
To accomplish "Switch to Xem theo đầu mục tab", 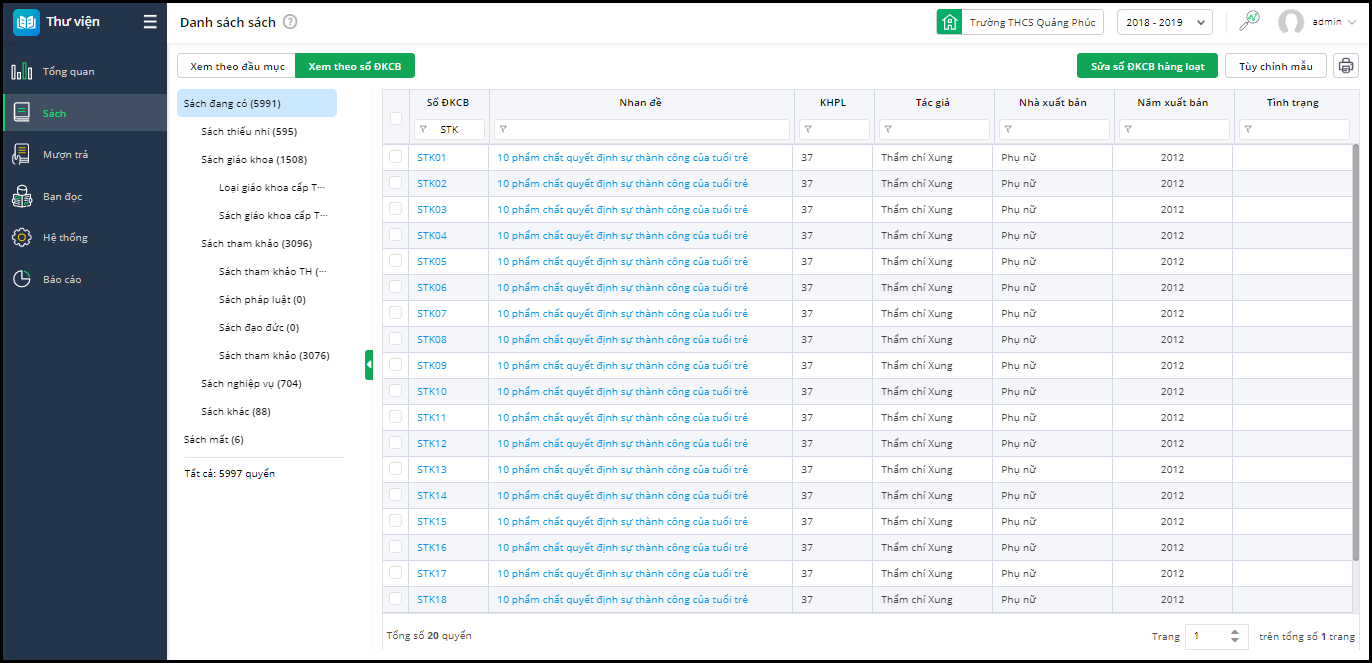I will (237, 66).
